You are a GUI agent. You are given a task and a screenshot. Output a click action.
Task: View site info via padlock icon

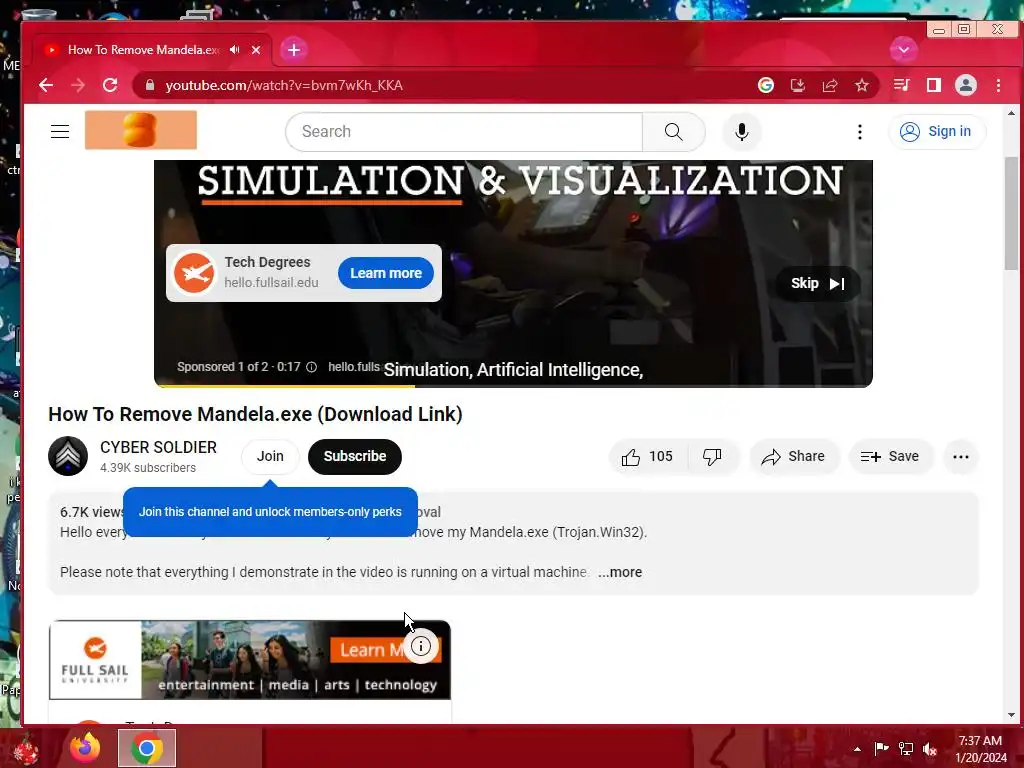[150, 86]
